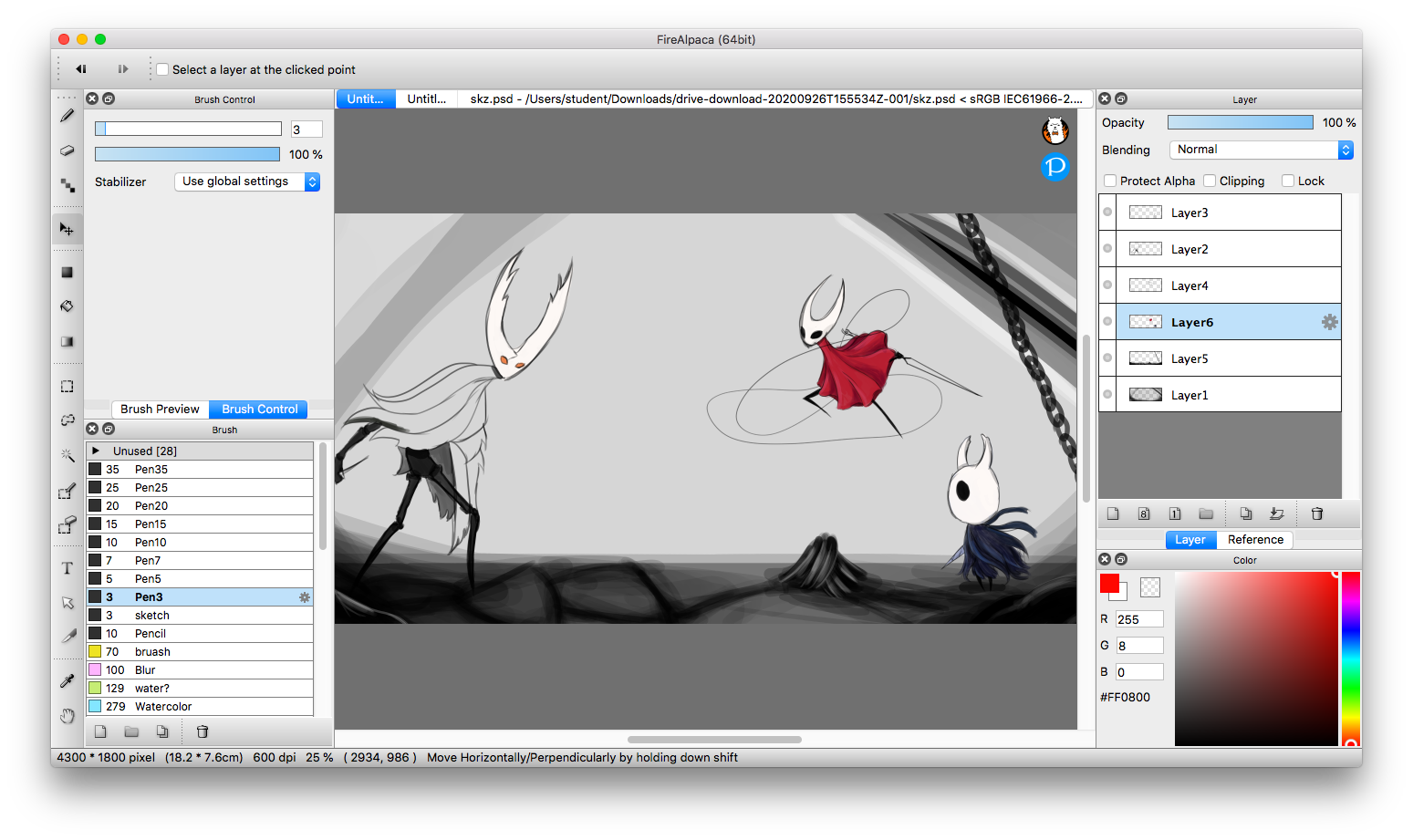
Task: Duplicate the selected layer
Action: (1246, 513)
